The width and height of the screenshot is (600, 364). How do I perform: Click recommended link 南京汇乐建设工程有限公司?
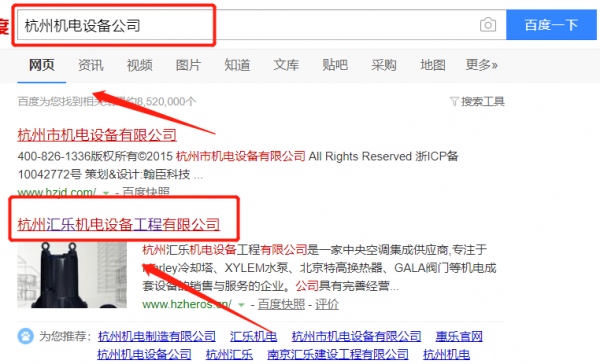coord(338,354)
